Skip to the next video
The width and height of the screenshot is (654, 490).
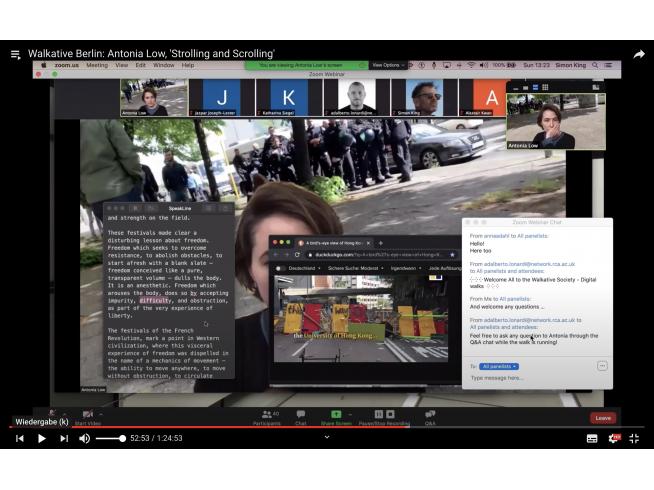coord(64,438)
